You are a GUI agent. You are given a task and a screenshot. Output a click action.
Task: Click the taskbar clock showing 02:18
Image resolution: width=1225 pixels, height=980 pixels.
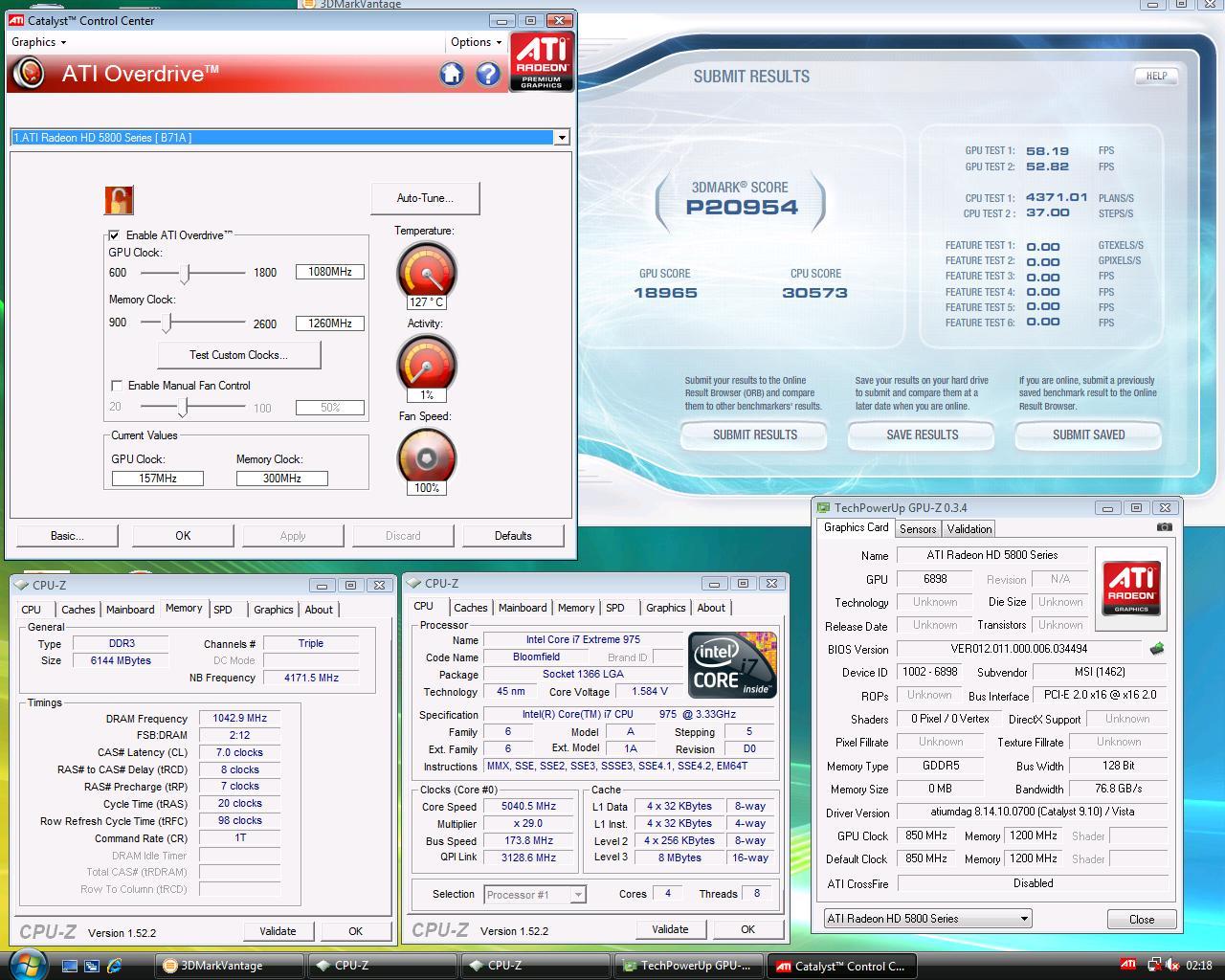(1198, 966)
